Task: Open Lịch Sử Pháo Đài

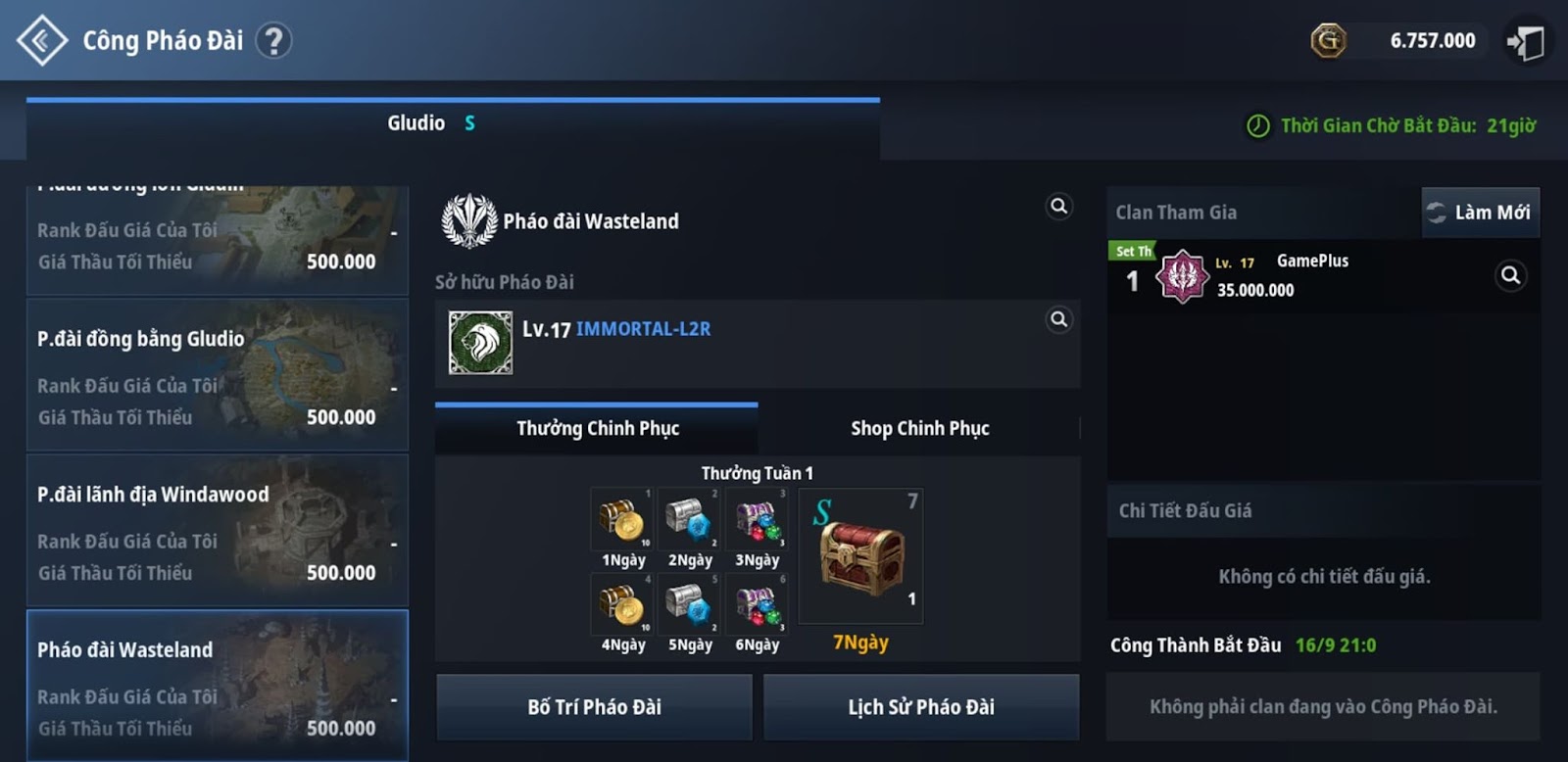Action: [x=921, y=707]
